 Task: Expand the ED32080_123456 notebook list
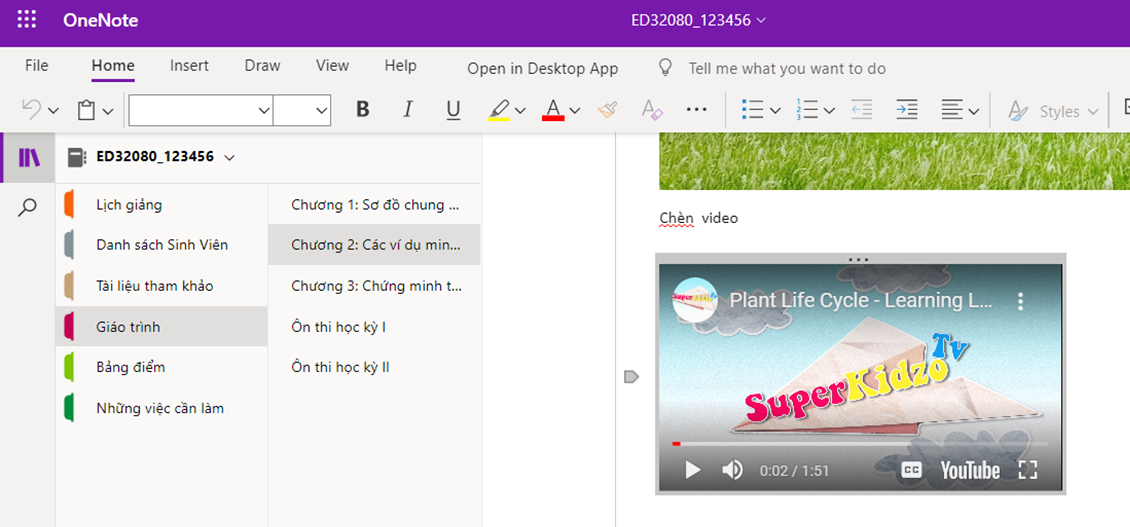click(x=229, y=158)
